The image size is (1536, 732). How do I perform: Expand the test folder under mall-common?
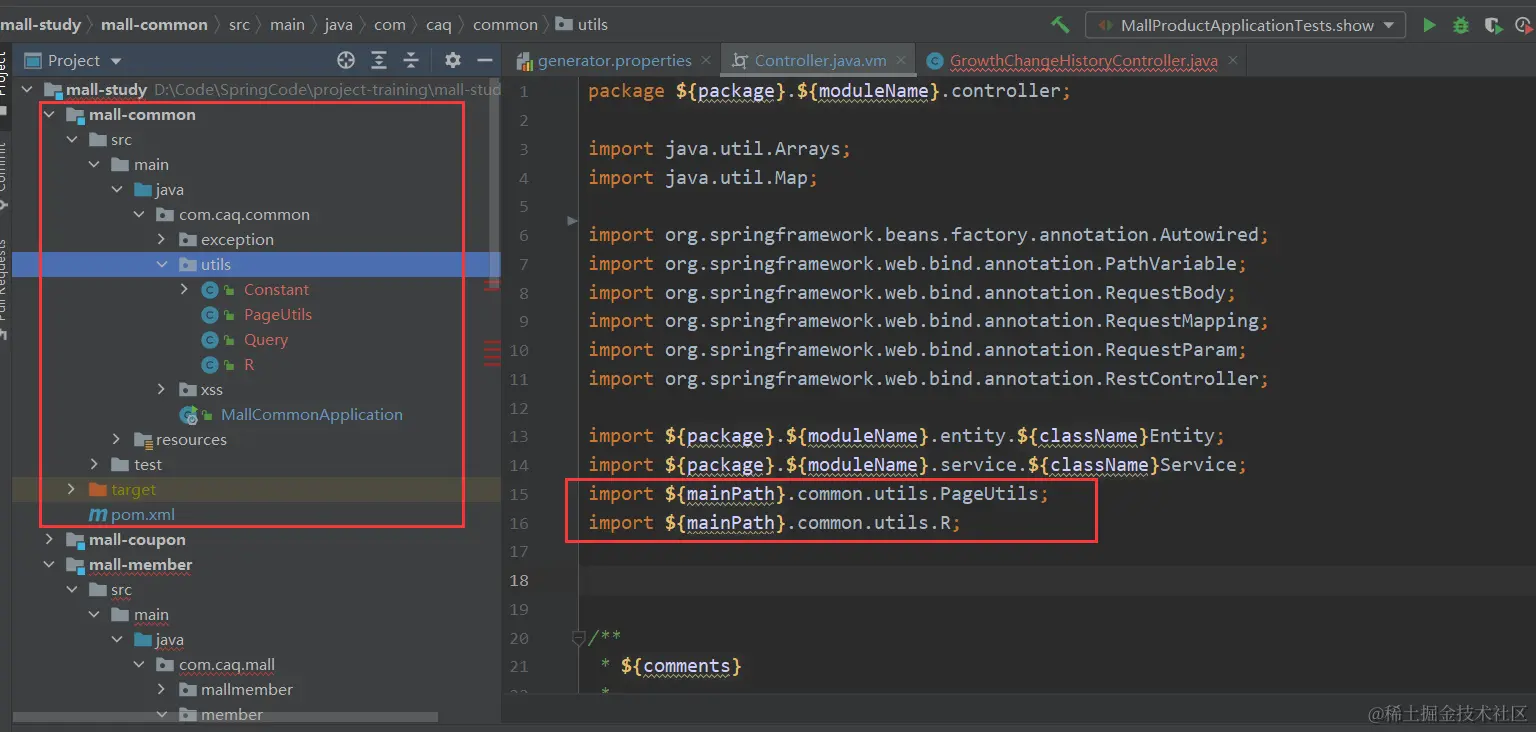click(x=94, y=465)
